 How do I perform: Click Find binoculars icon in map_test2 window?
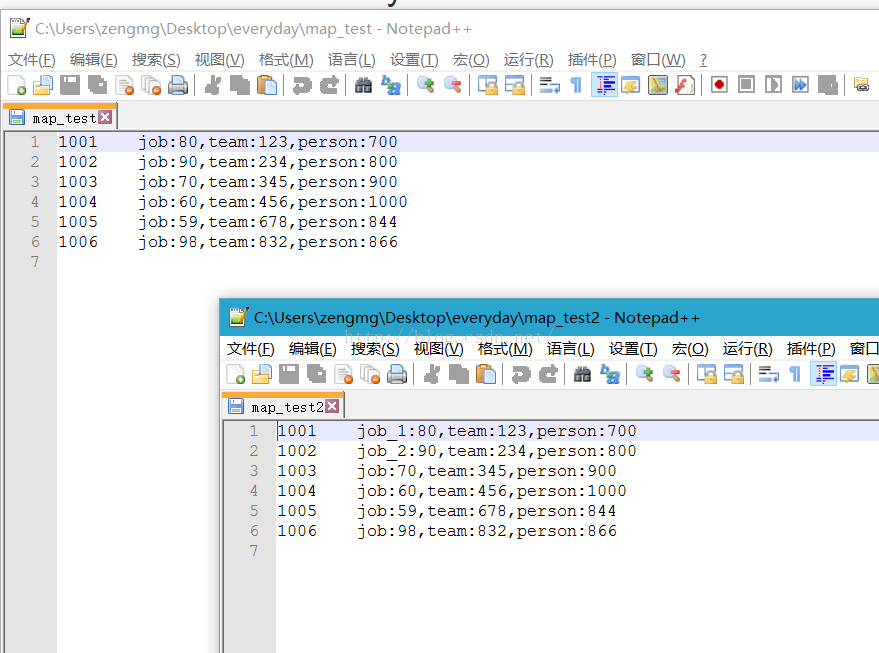point(582,374)
